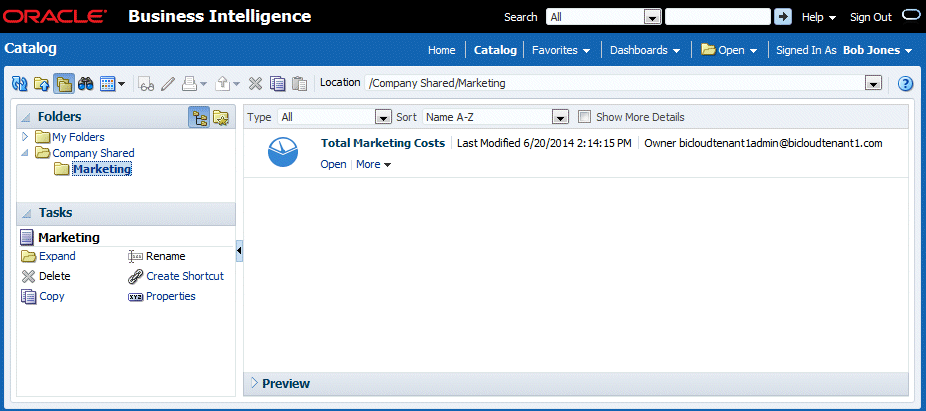
Task: Click the Delete X icon in toolbar
Action: [x=255, y=84]
